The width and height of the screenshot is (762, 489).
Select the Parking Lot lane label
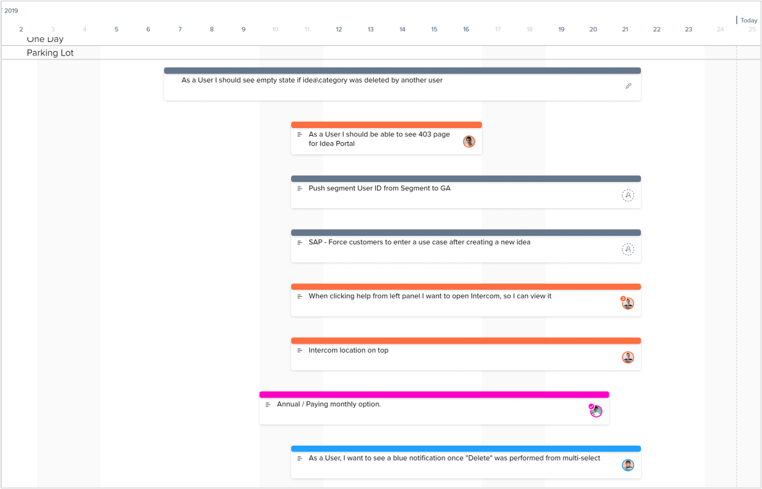click(50, 53)
